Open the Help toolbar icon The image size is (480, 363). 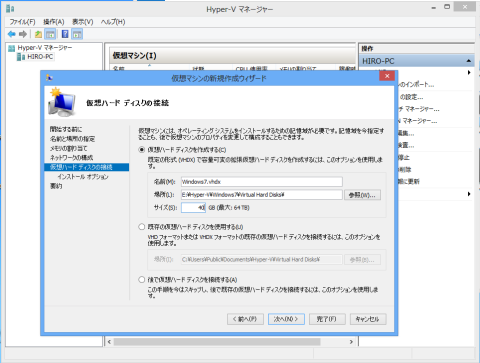[x=65, y=34]
